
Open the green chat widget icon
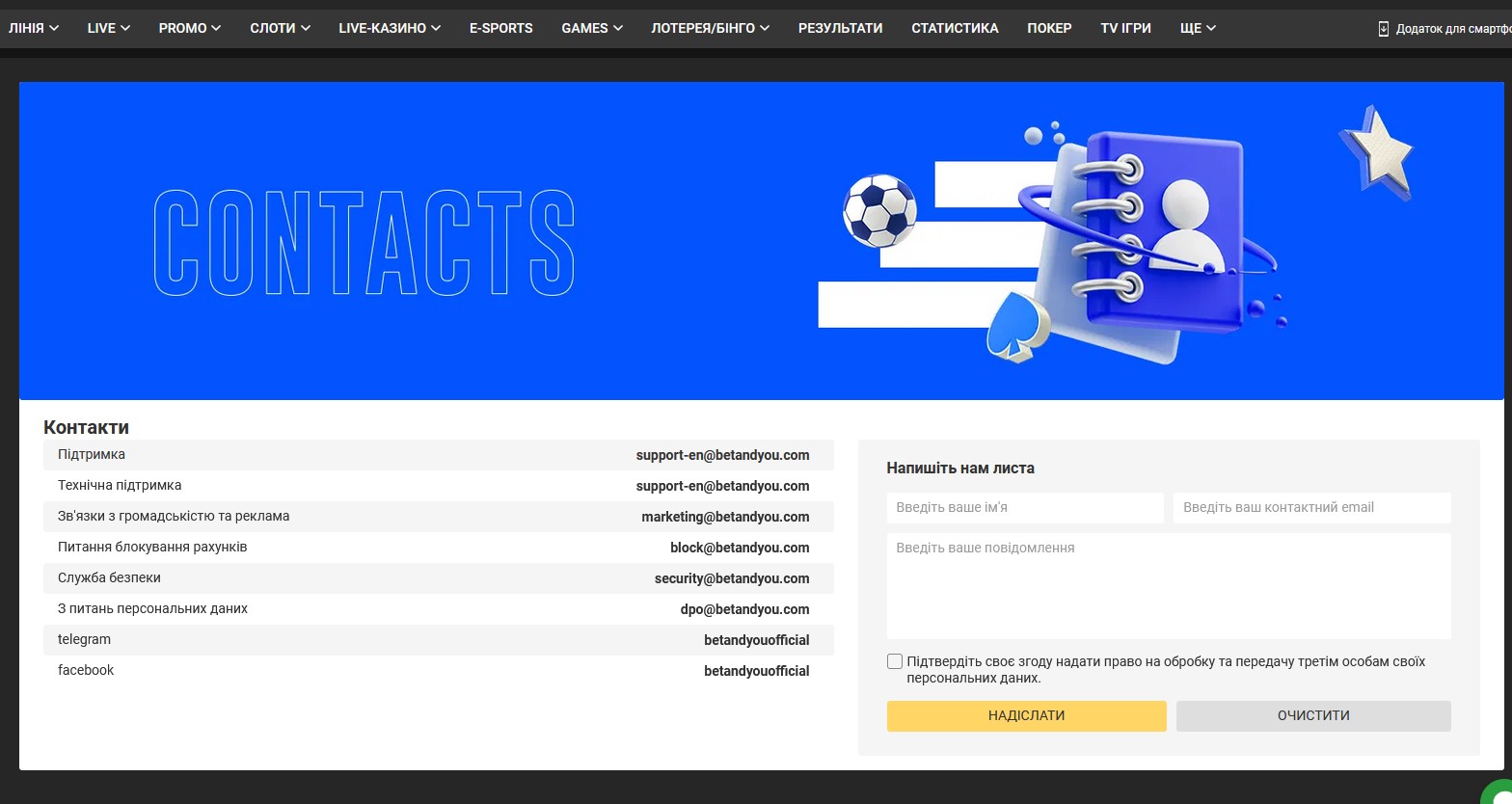1498,791
